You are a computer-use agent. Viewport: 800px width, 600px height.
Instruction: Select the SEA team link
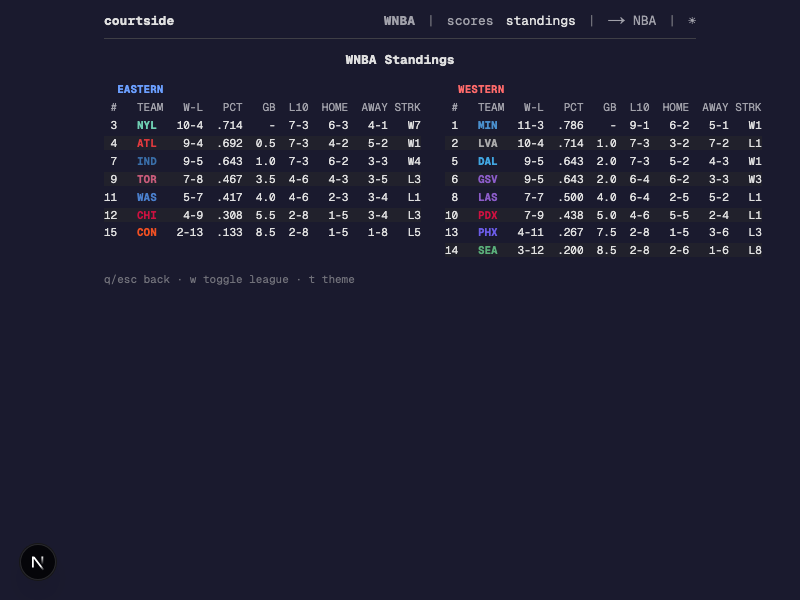tap(487, 250)
